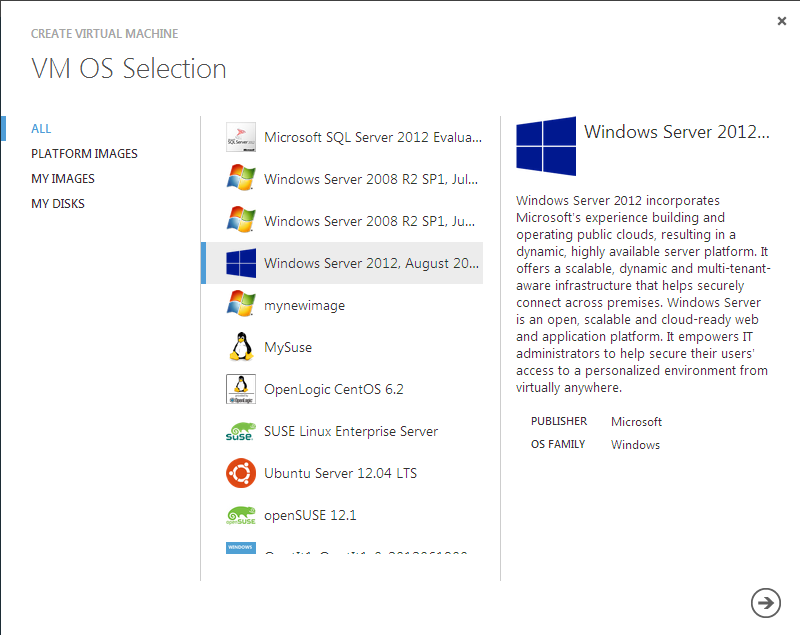Select Microsoft SQL Server 2012 Evalua... entry
This screenshot has height=635, width=800.
pos(344,137)
